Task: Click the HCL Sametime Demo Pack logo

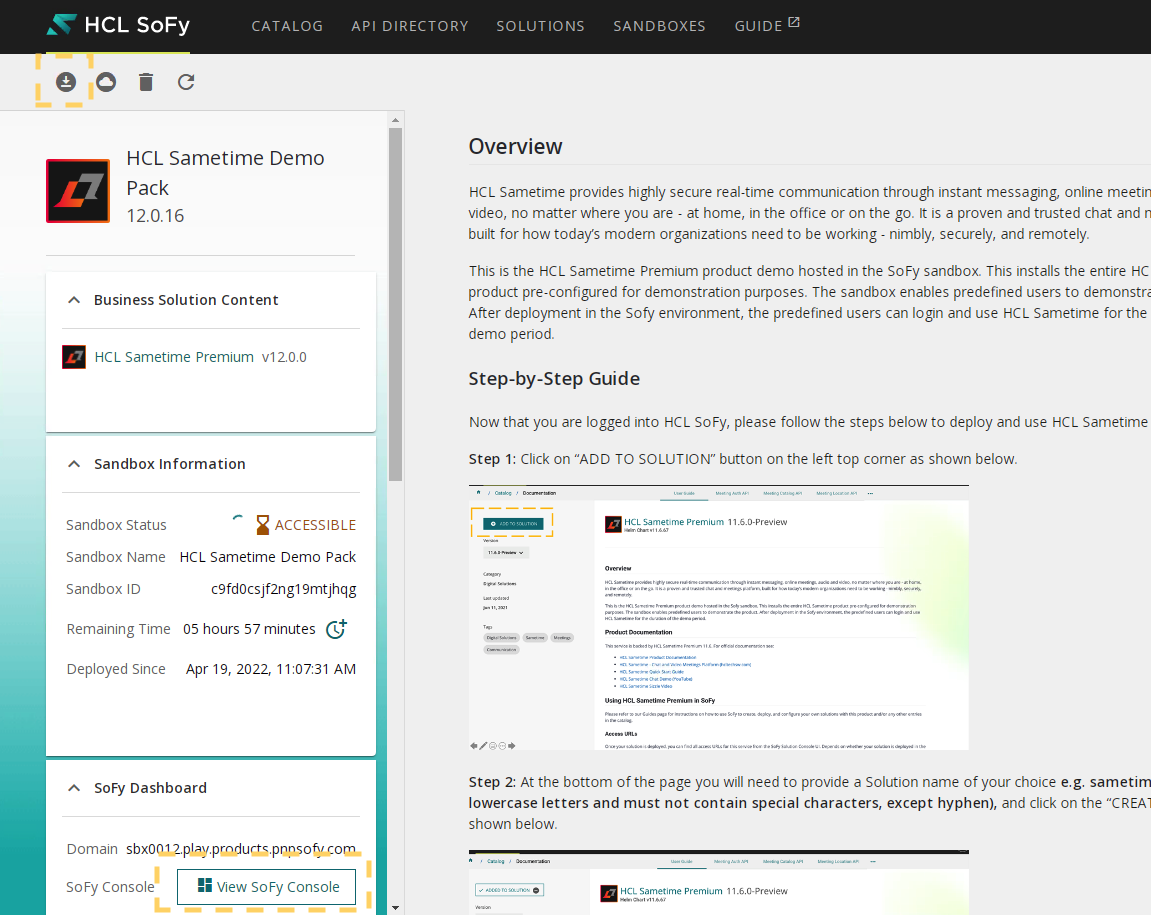Action: coord(78,190)
